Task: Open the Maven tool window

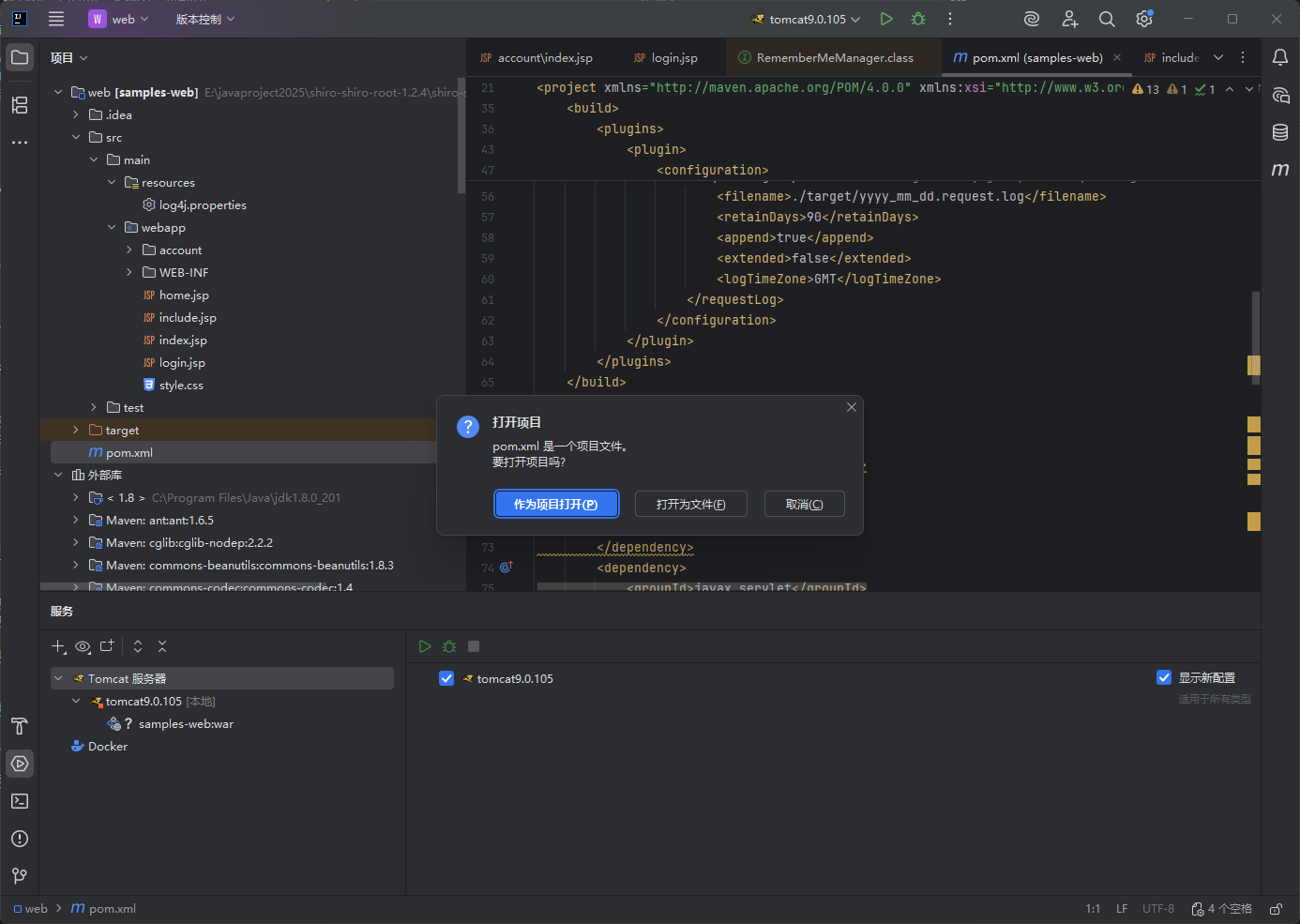Action: [x=1280, y=170]
